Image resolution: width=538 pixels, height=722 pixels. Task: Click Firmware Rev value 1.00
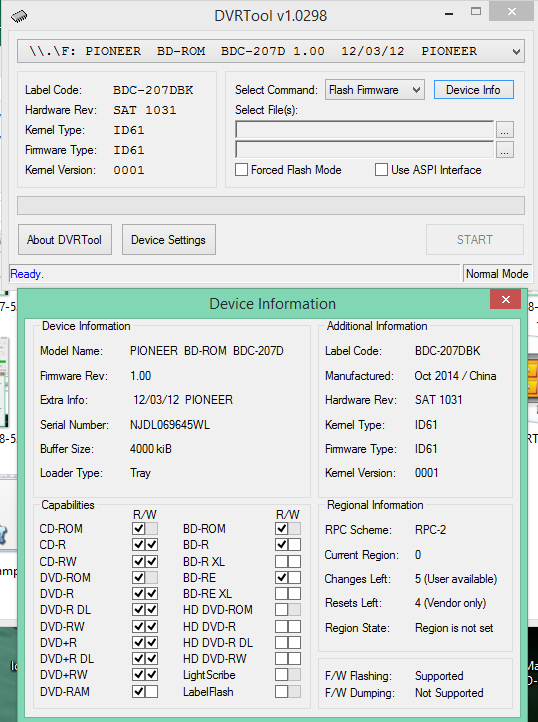pyautogui.click(x=140, y=376)
